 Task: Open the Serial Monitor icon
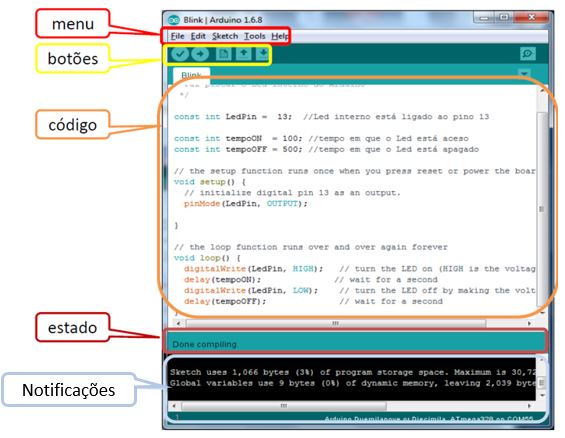pos(528,54)
